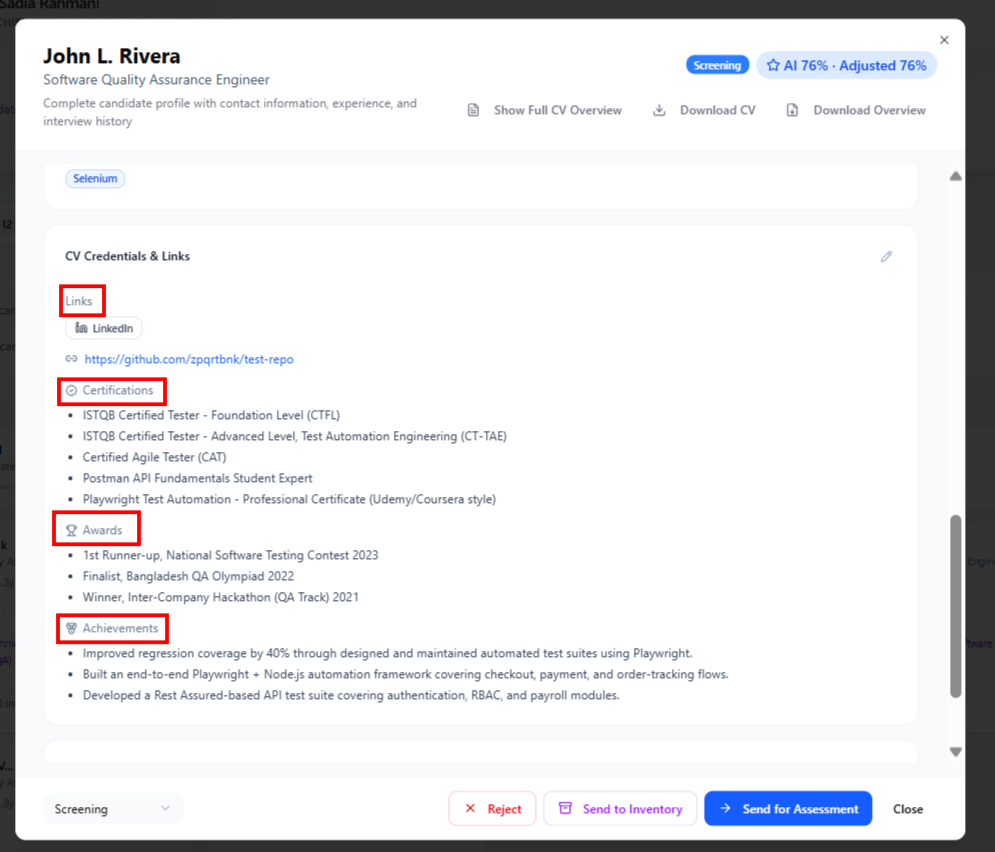This screenshot has width=995, height=852.
Task: Click the Download Overview label
Action: [869, 110]
